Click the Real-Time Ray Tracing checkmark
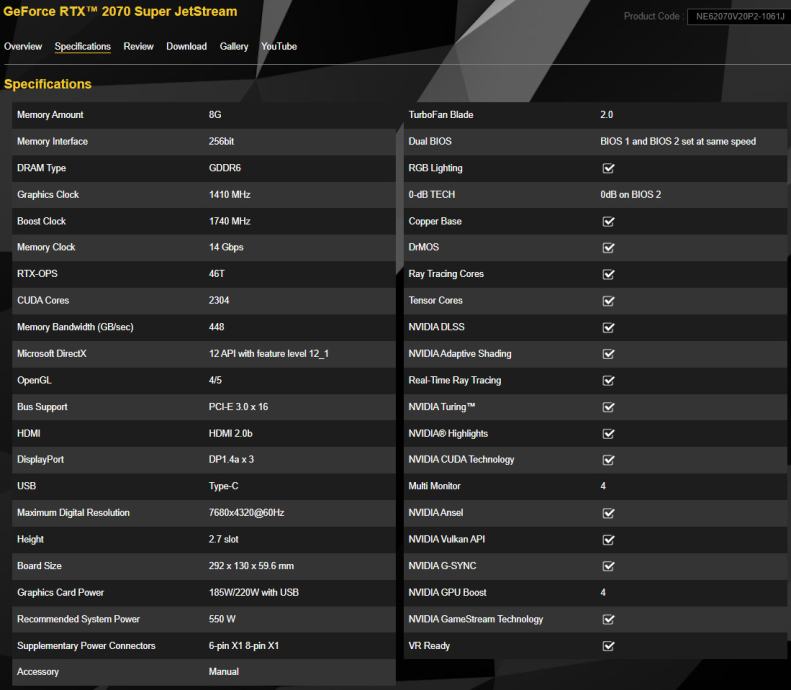The width and height of the screenshot is (791, 690). pos(608,380)
